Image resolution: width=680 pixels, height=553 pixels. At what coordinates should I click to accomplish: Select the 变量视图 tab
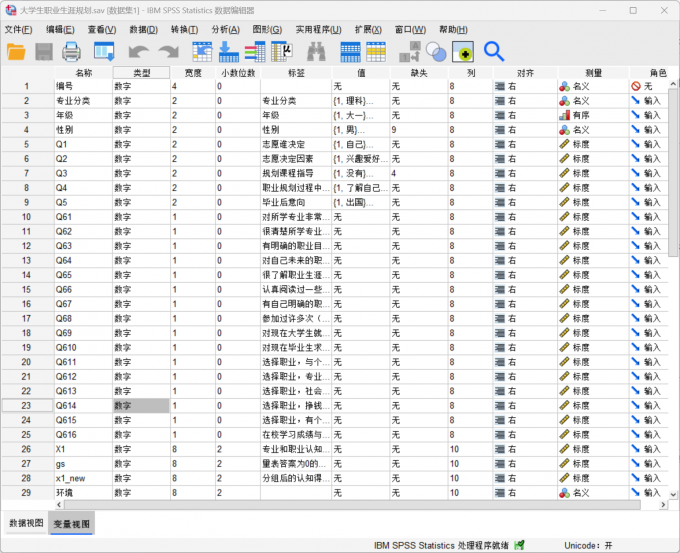pos(71,523)
